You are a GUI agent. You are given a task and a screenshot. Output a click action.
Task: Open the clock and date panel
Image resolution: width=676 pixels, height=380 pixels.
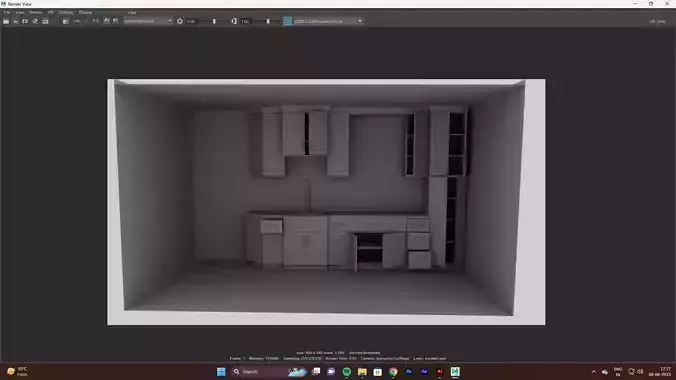coord(660,371)
